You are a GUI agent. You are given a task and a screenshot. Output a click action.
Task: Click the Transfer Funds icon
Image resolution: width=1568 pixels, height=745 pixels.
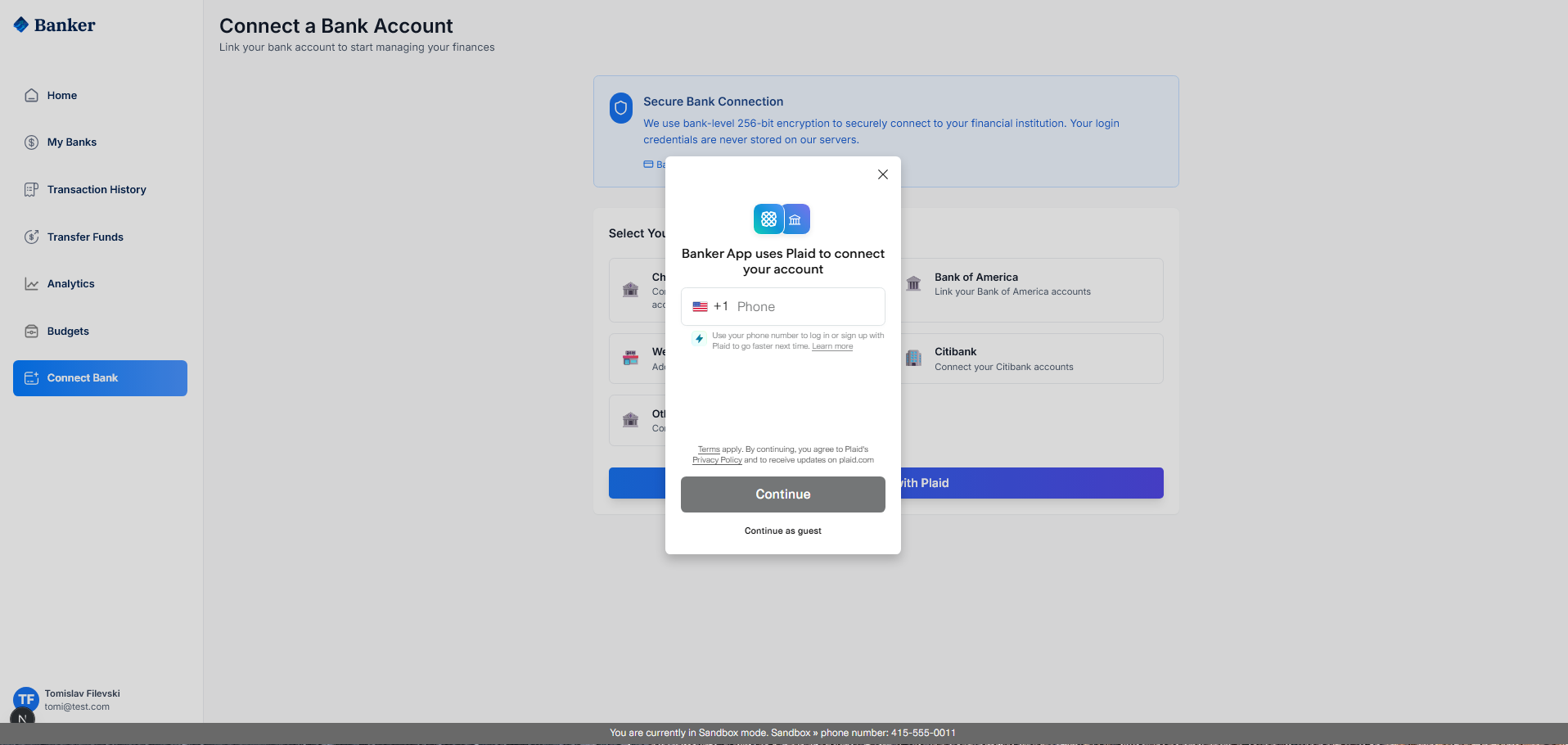click(31, 237)
